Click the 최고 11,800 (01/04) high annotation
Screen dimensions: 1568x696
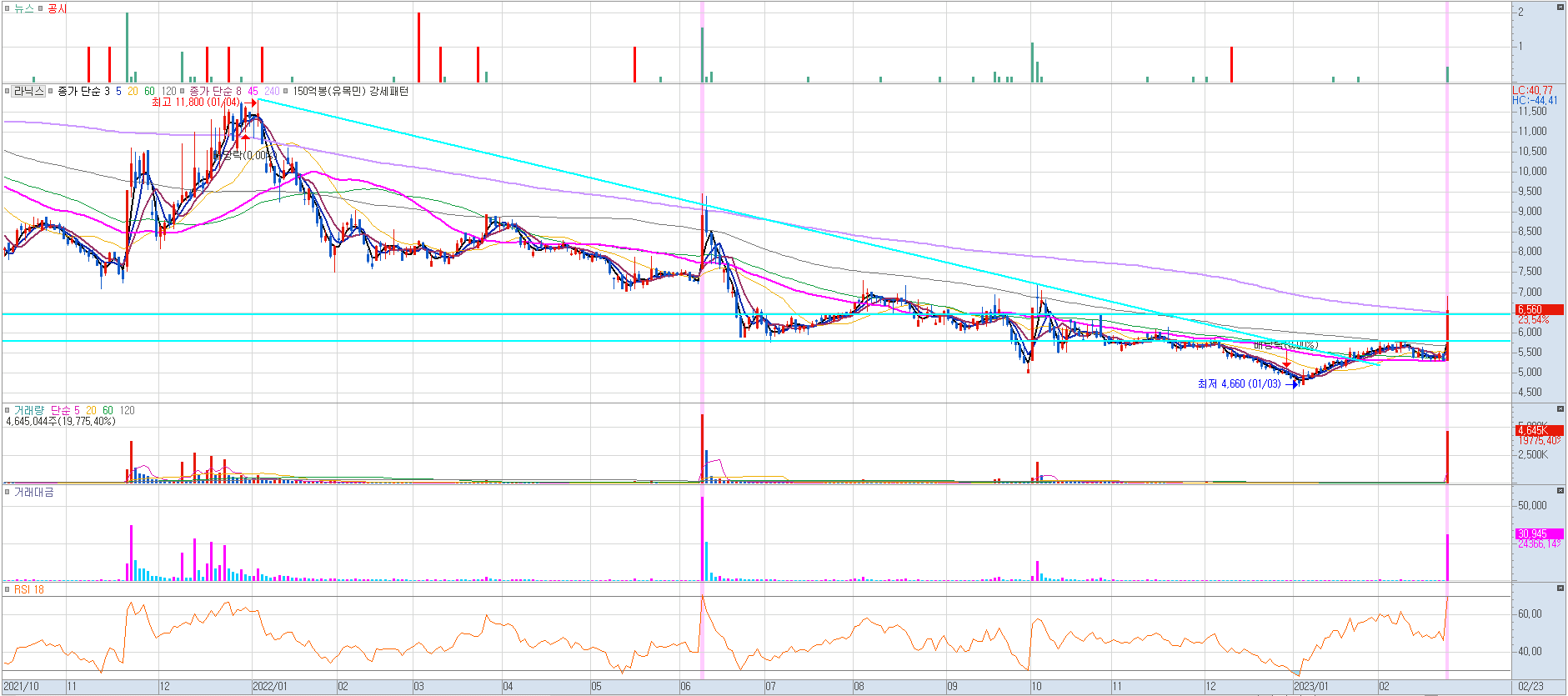[x=196, y=103]
